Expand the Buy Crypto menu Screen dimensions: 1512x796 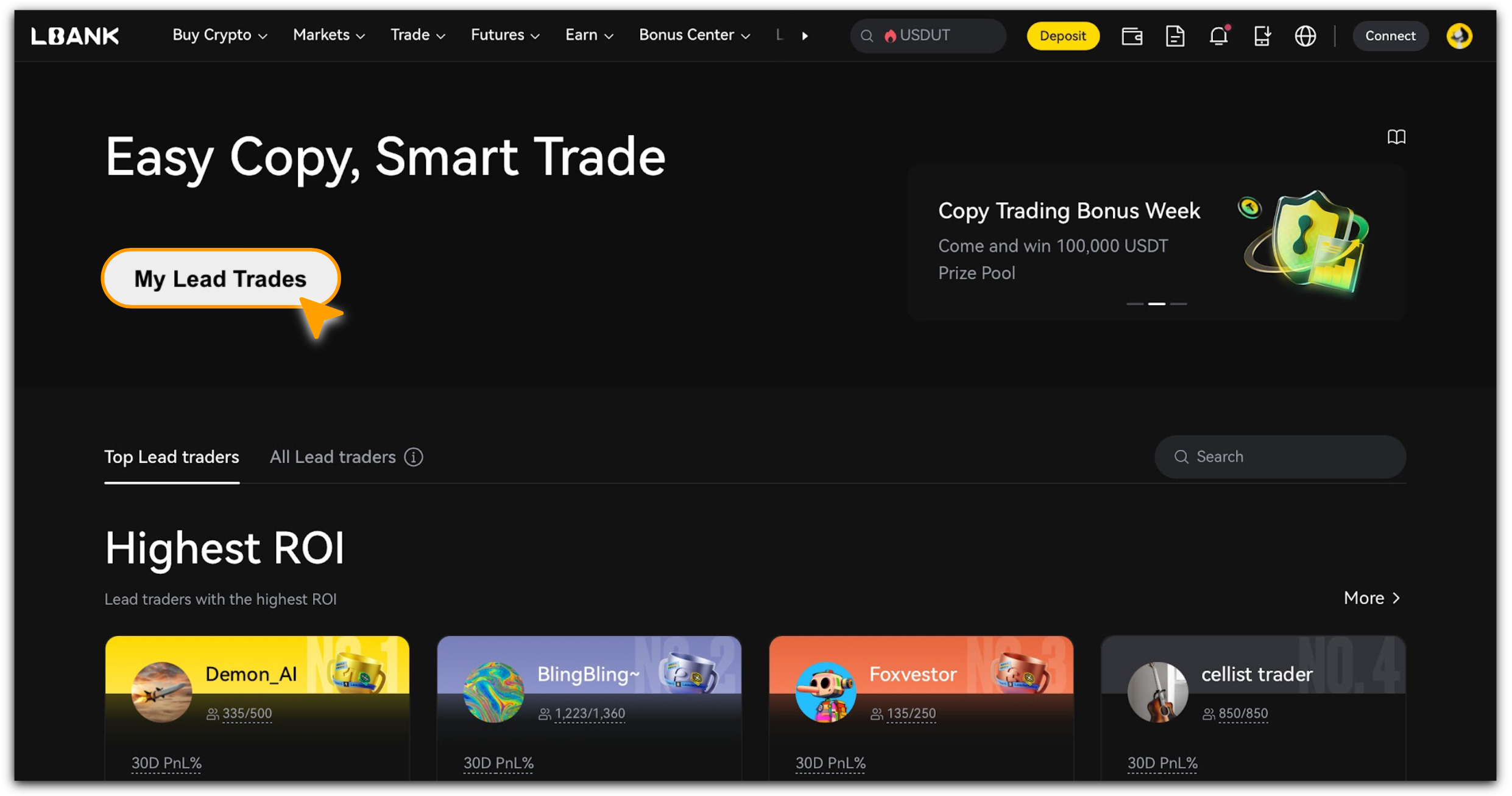tap(219, 35)
